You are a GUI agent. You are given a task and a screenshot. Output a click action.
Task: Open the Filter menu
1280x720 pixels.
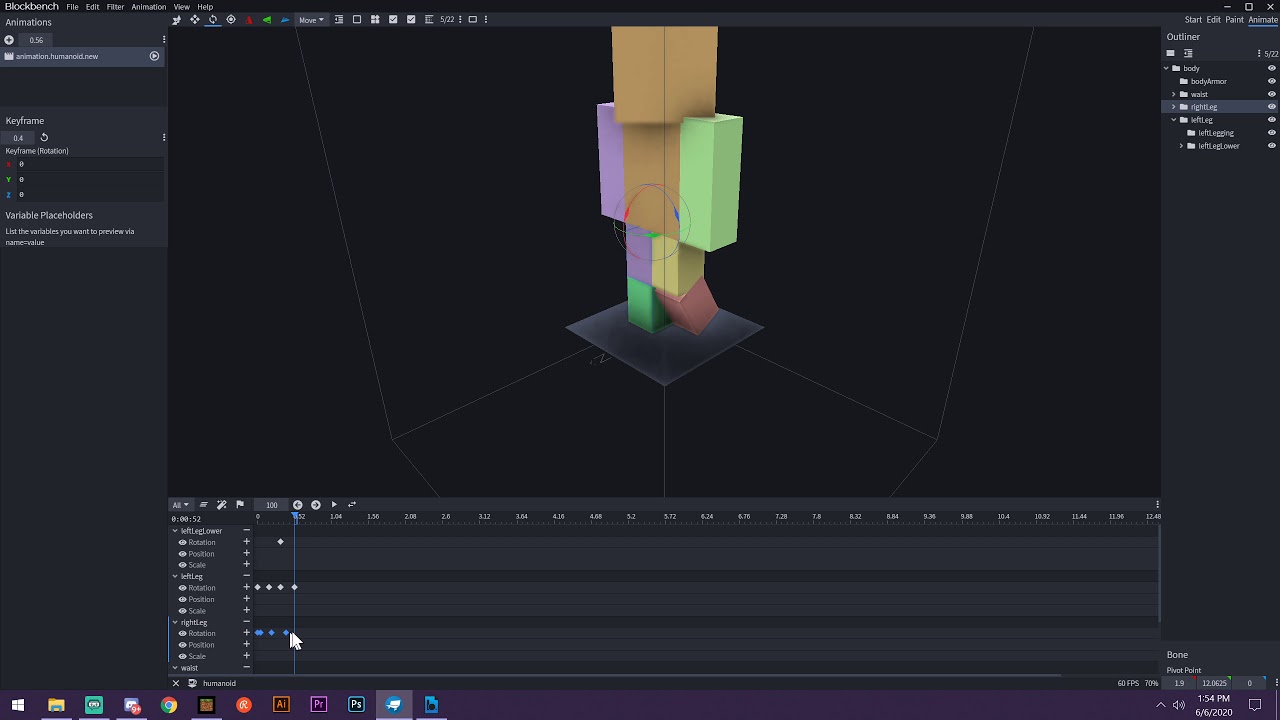[116, 7]
